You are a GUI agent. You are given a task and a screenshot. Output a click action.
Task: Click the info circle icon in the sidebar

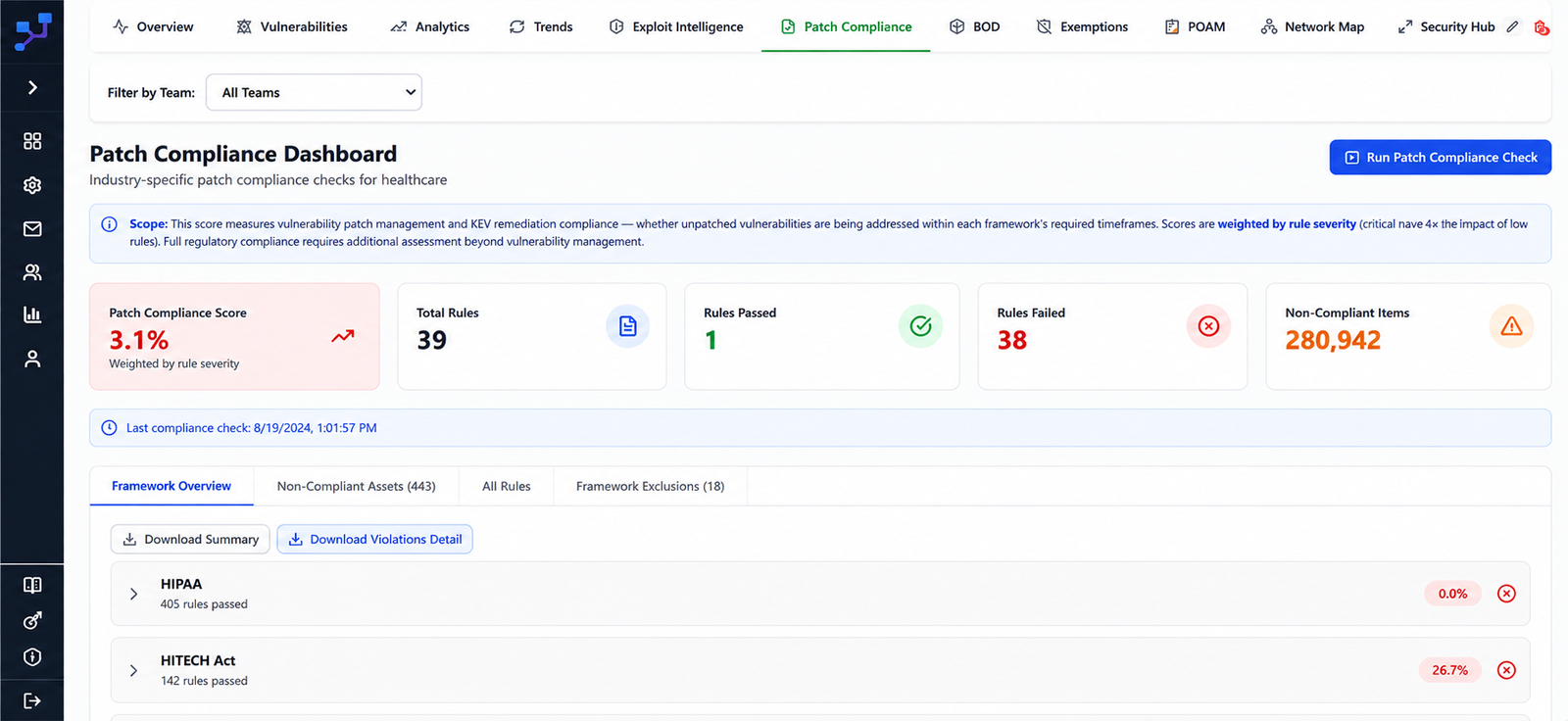click(x=32, y=657)
